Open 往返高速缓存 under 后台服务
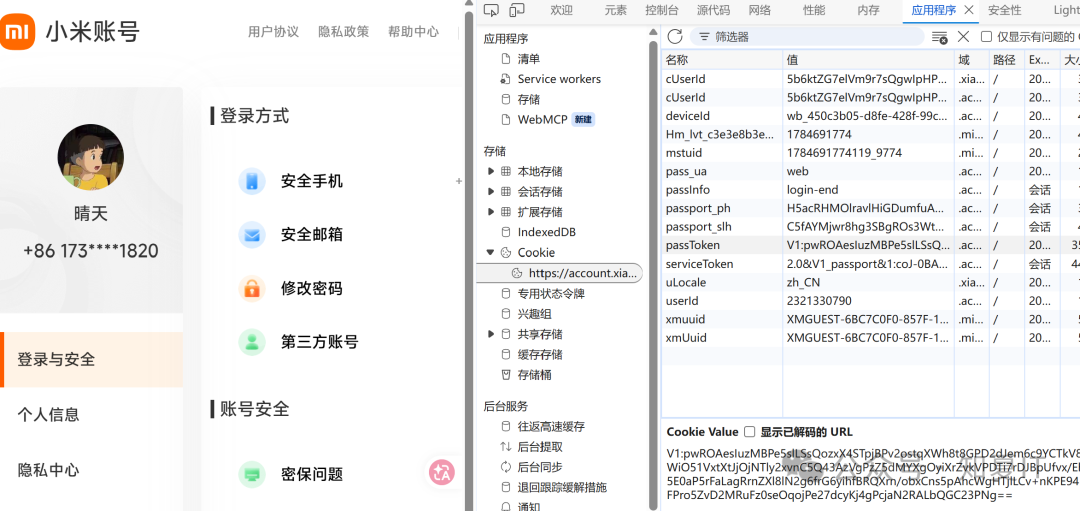The width and height of the screenshot is (1080, 511). [x=552, y=427]
